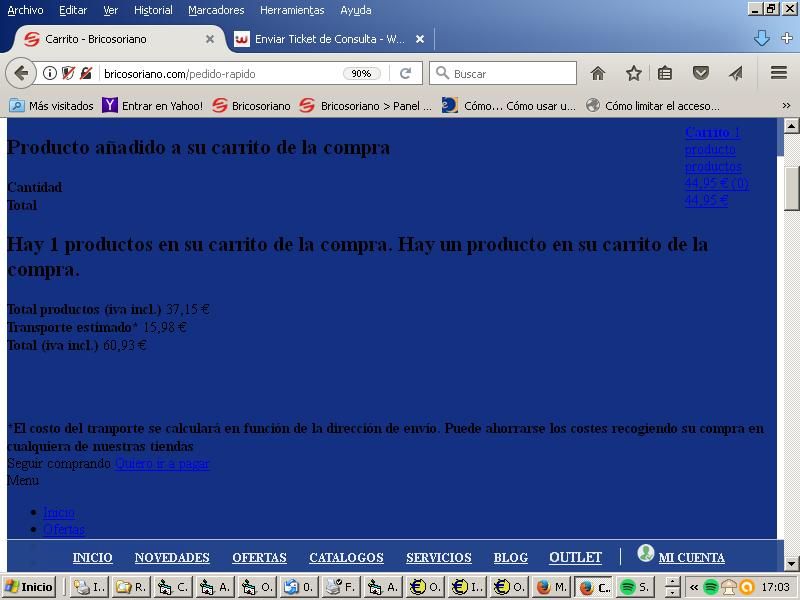
Task: Open the Ayuda menu
Action: coord(356,10)
